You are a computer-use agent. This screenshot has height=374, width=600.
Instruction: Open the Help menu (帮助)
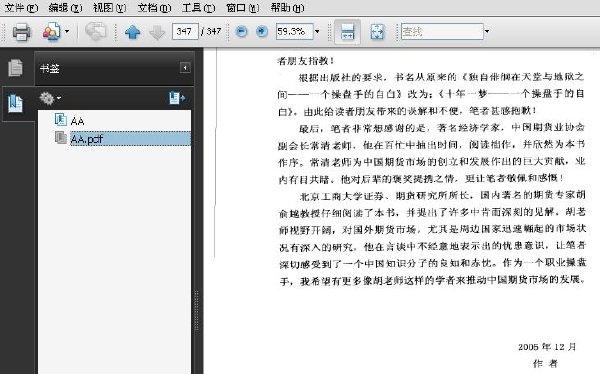[287, 8]
